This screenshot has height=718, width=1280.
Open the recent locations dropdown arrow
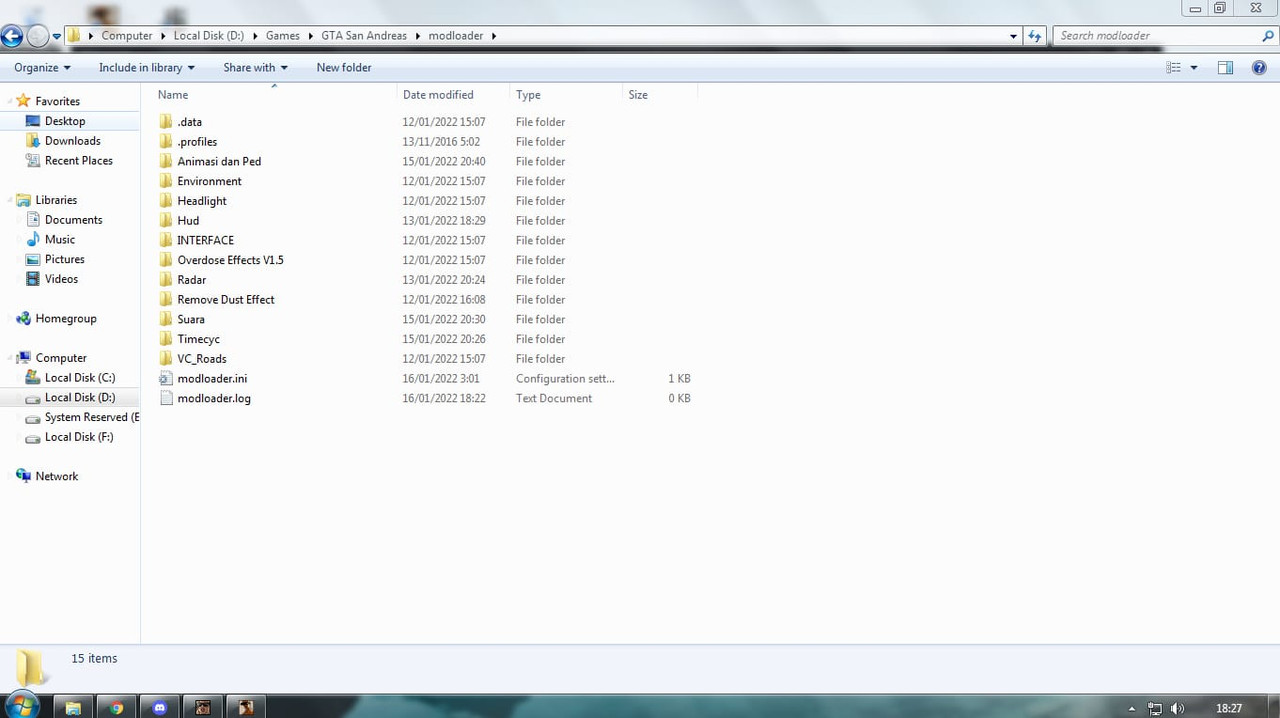pos(57,37)
